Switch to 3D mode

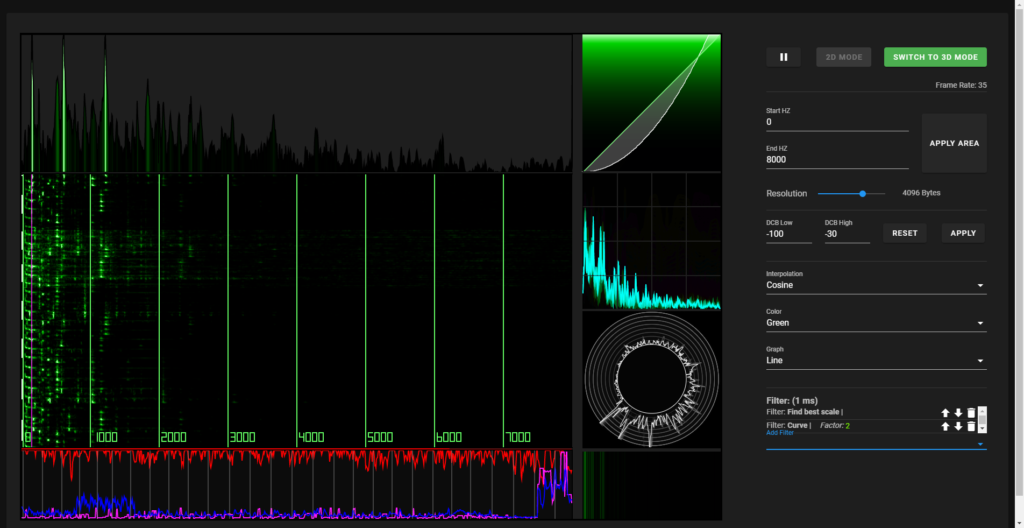tap(935, 57)
